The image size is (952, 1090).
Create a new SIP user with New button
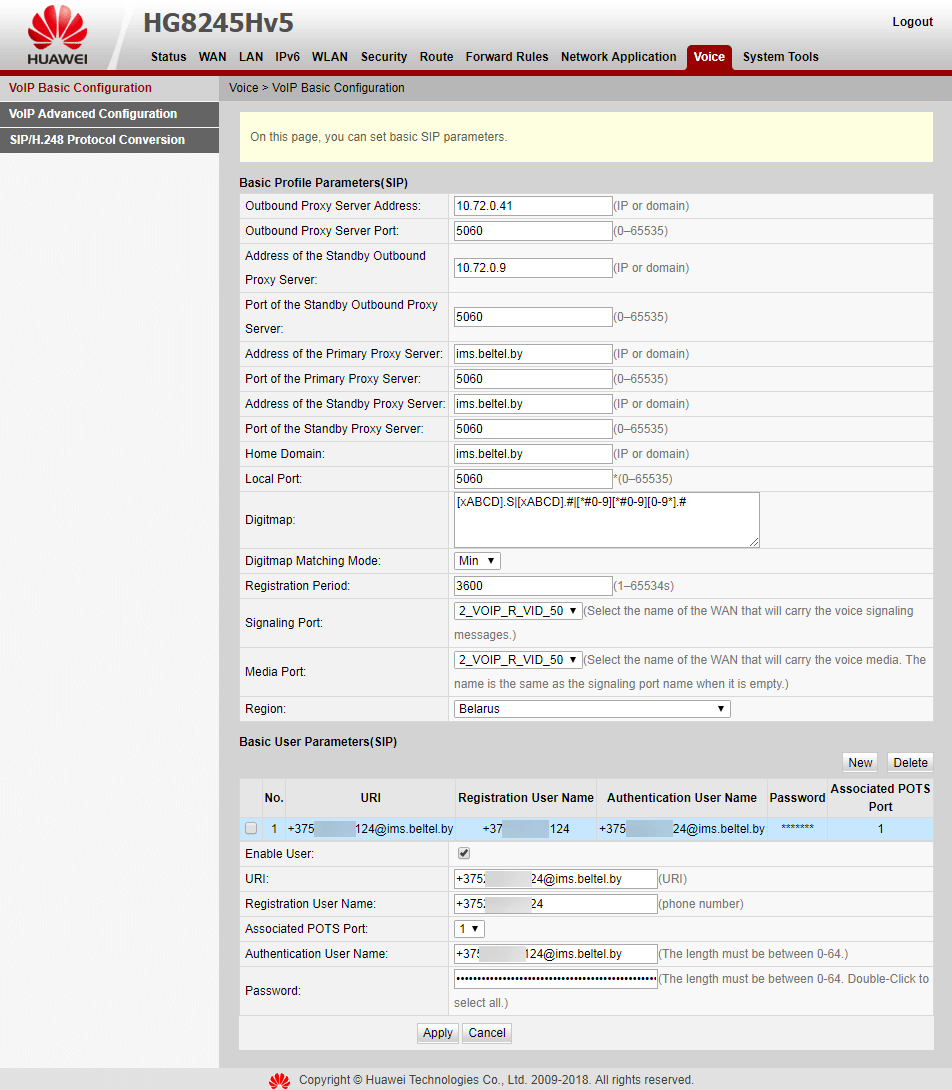coord(859,762)
